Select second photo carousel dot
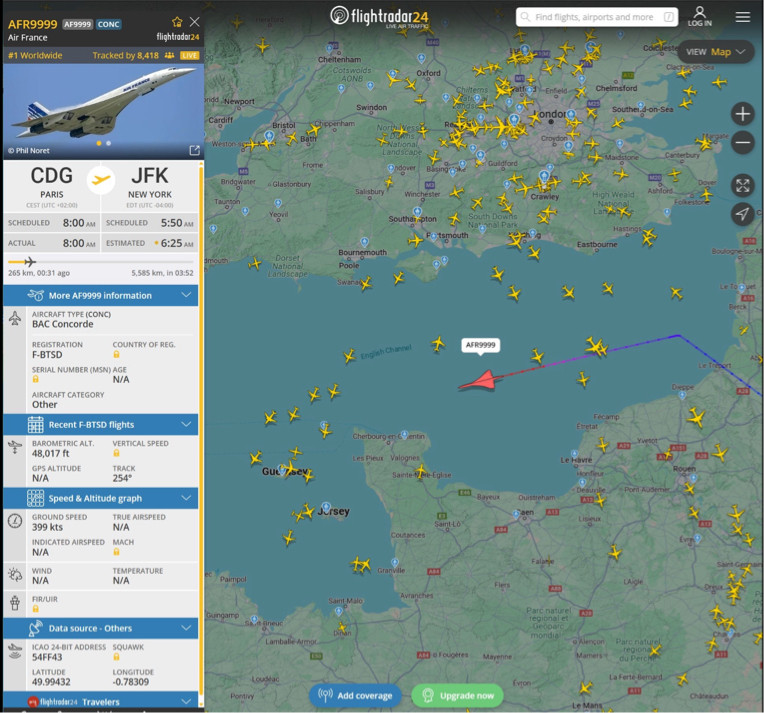764x713 pixels. (108, 143)
